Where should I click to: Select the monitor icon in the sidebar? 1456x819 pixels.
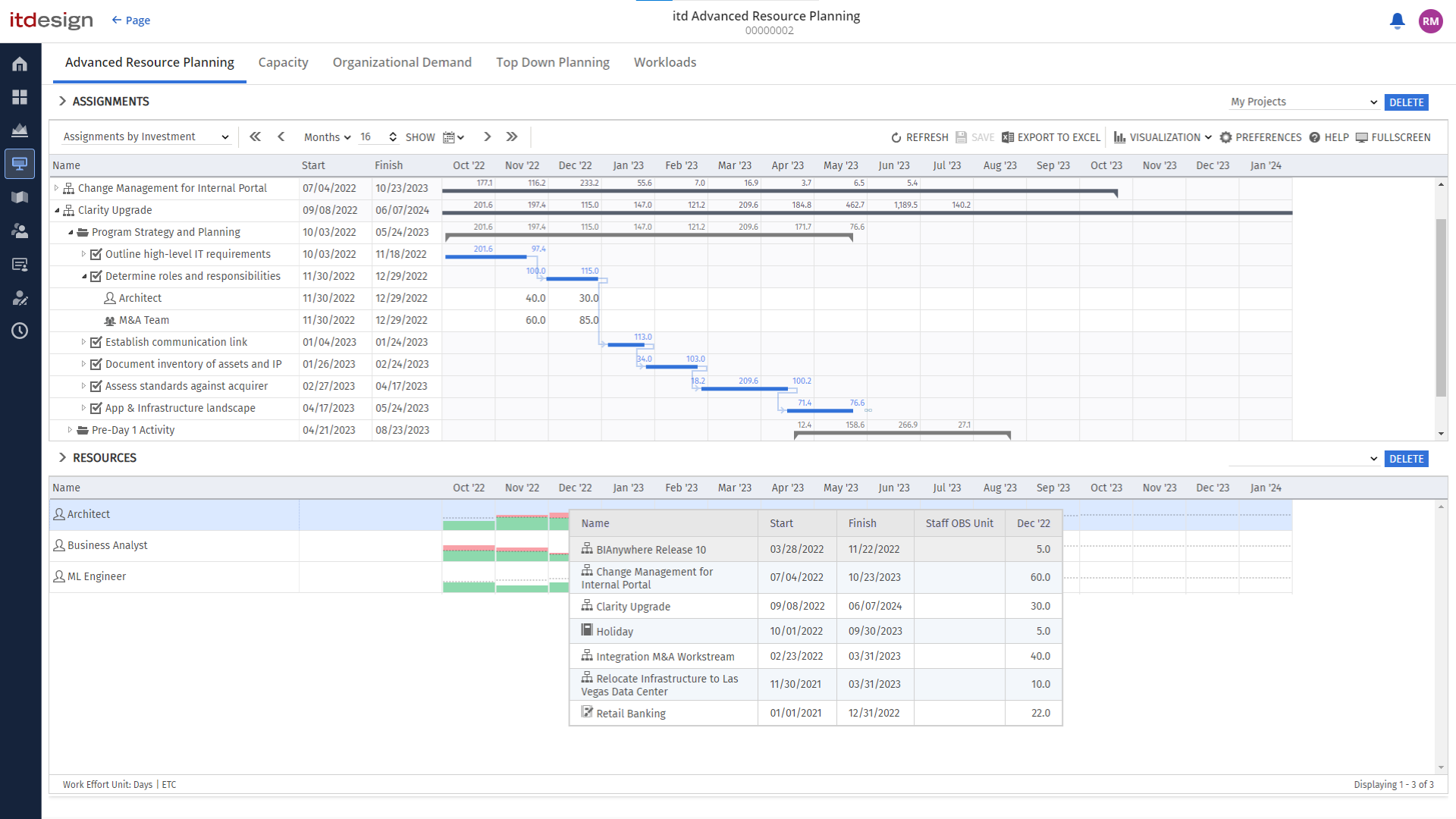point(20,164)
